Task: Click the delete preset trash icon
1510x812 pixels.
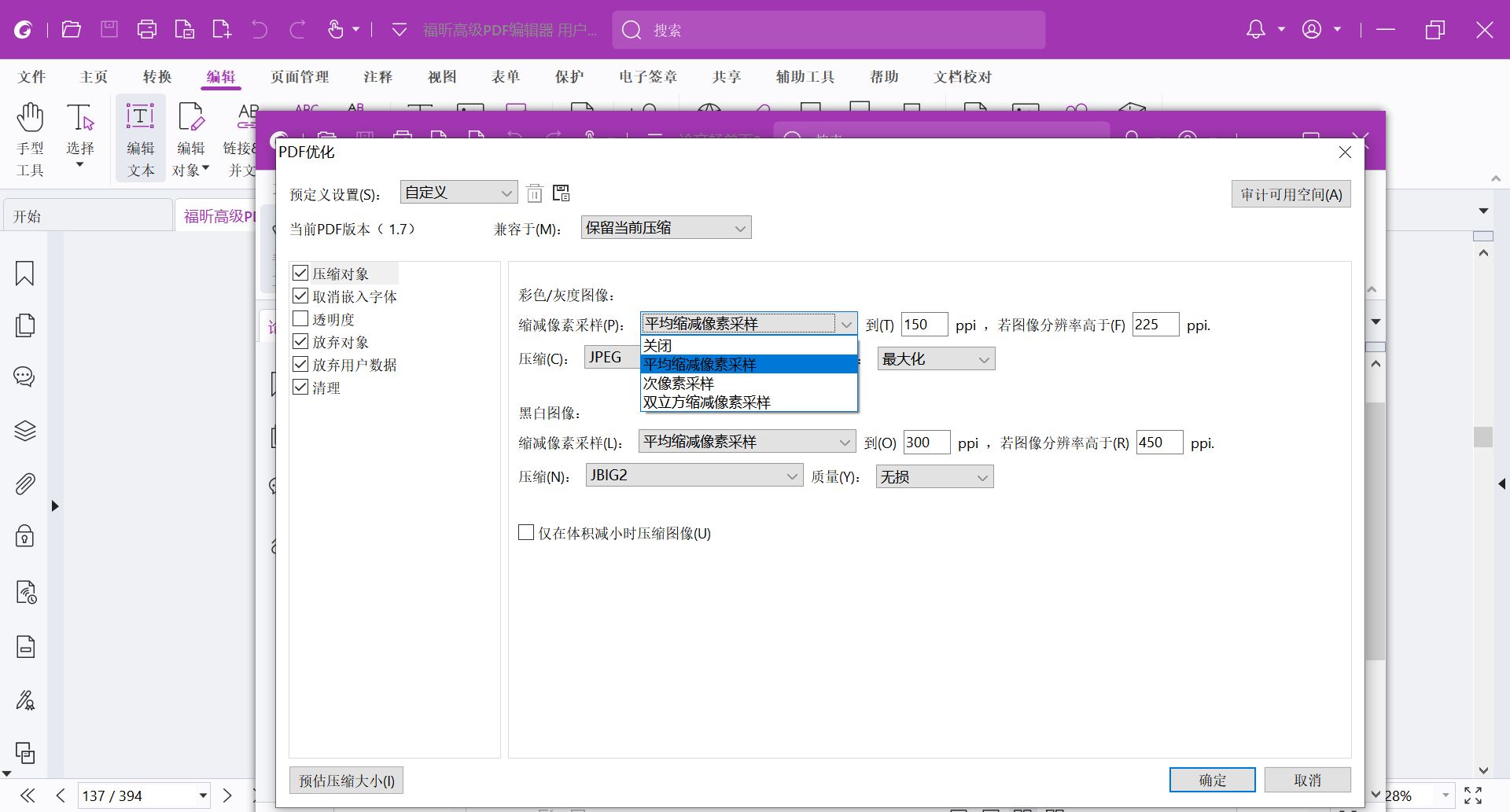Action: tap(535, 193)
